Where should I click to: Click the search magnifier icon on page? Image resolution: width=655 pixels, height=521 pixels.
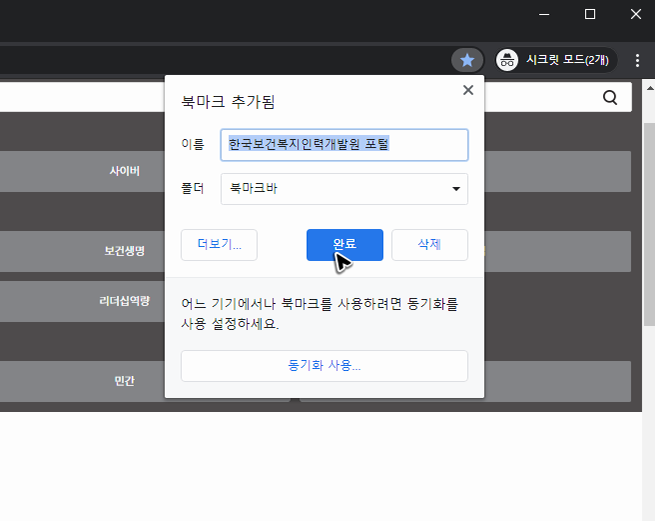(610, 97)
